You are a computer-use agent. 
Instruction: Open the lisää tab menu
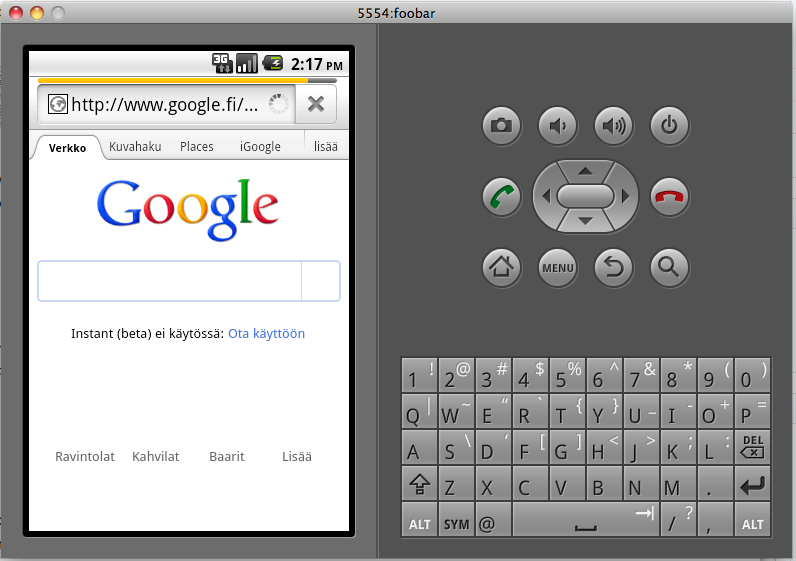click(325, 147)
